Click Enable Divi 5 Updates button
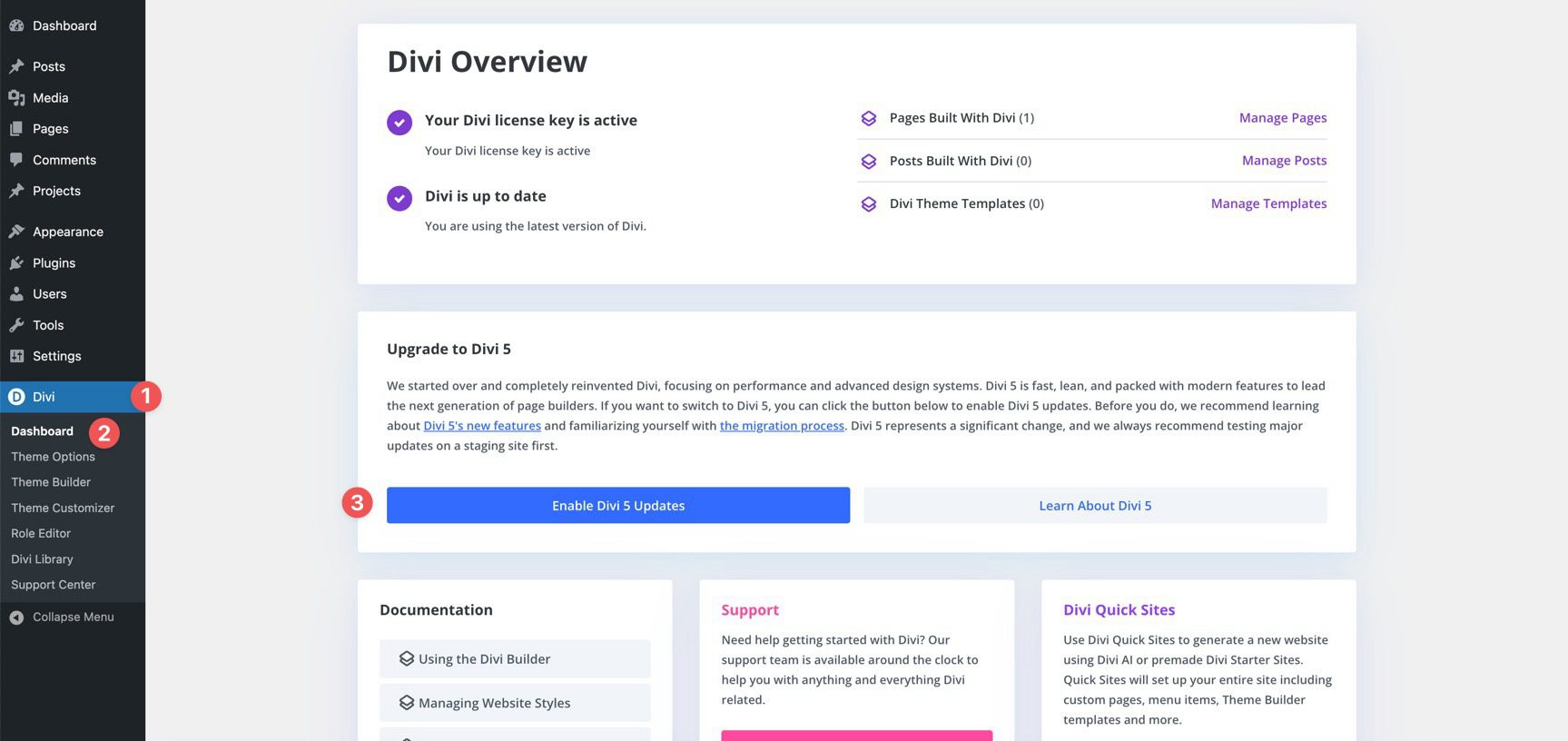Image resolution: width=1568 pixels, height=741 pixels. click(x=618, y=506)
